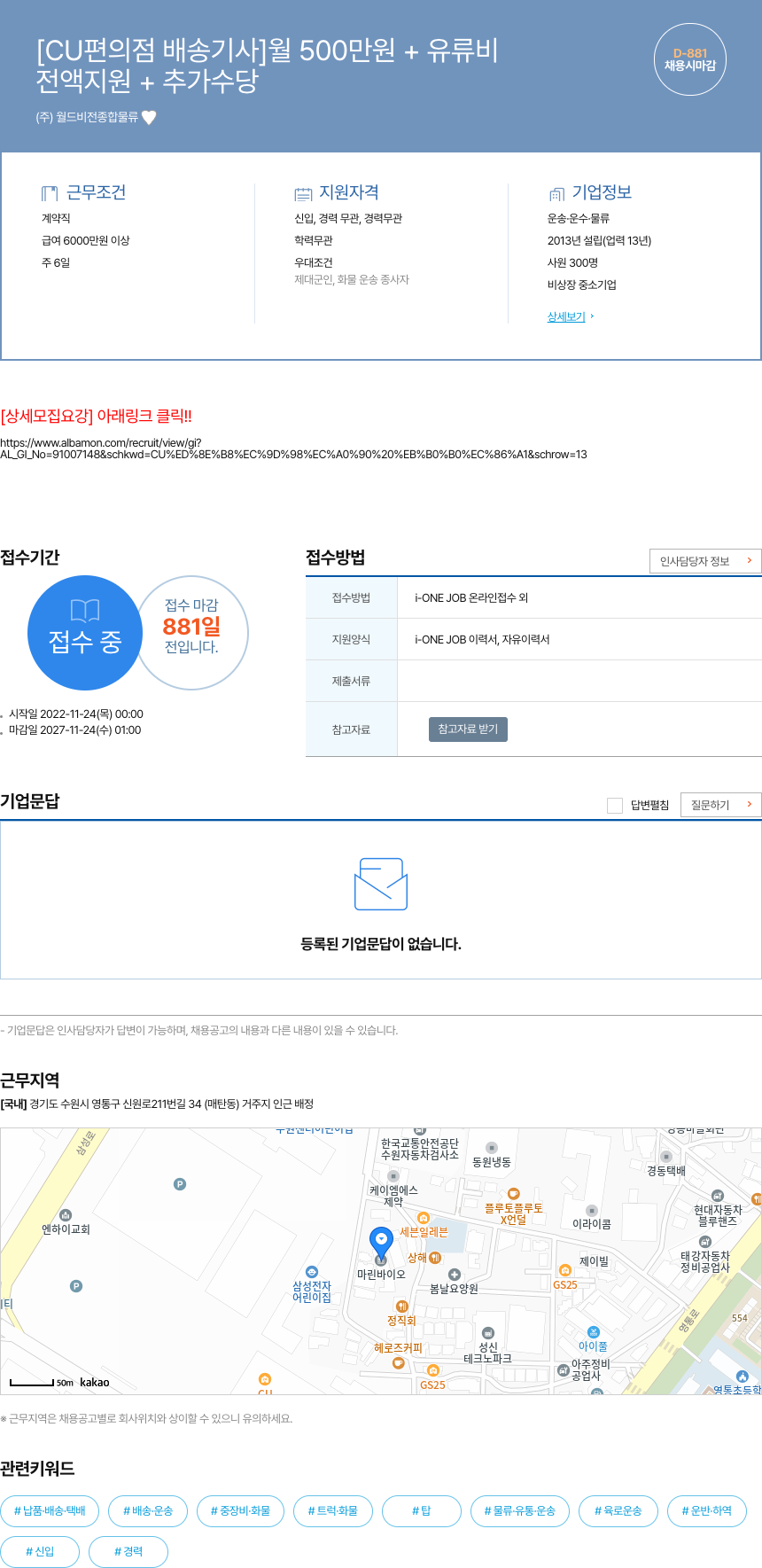Click the 지원자격 calendar icon
The width and height of the screenshot is (762, 1568).
coord(303,193)
